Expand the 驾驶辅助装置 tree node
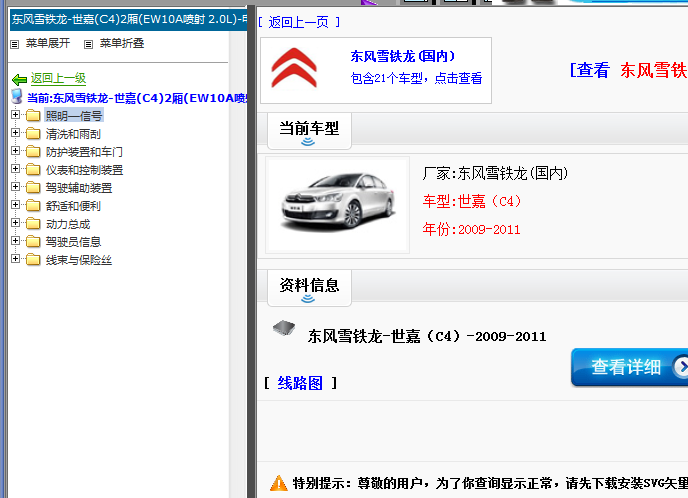The image size is (688, 498). (15, 187)
